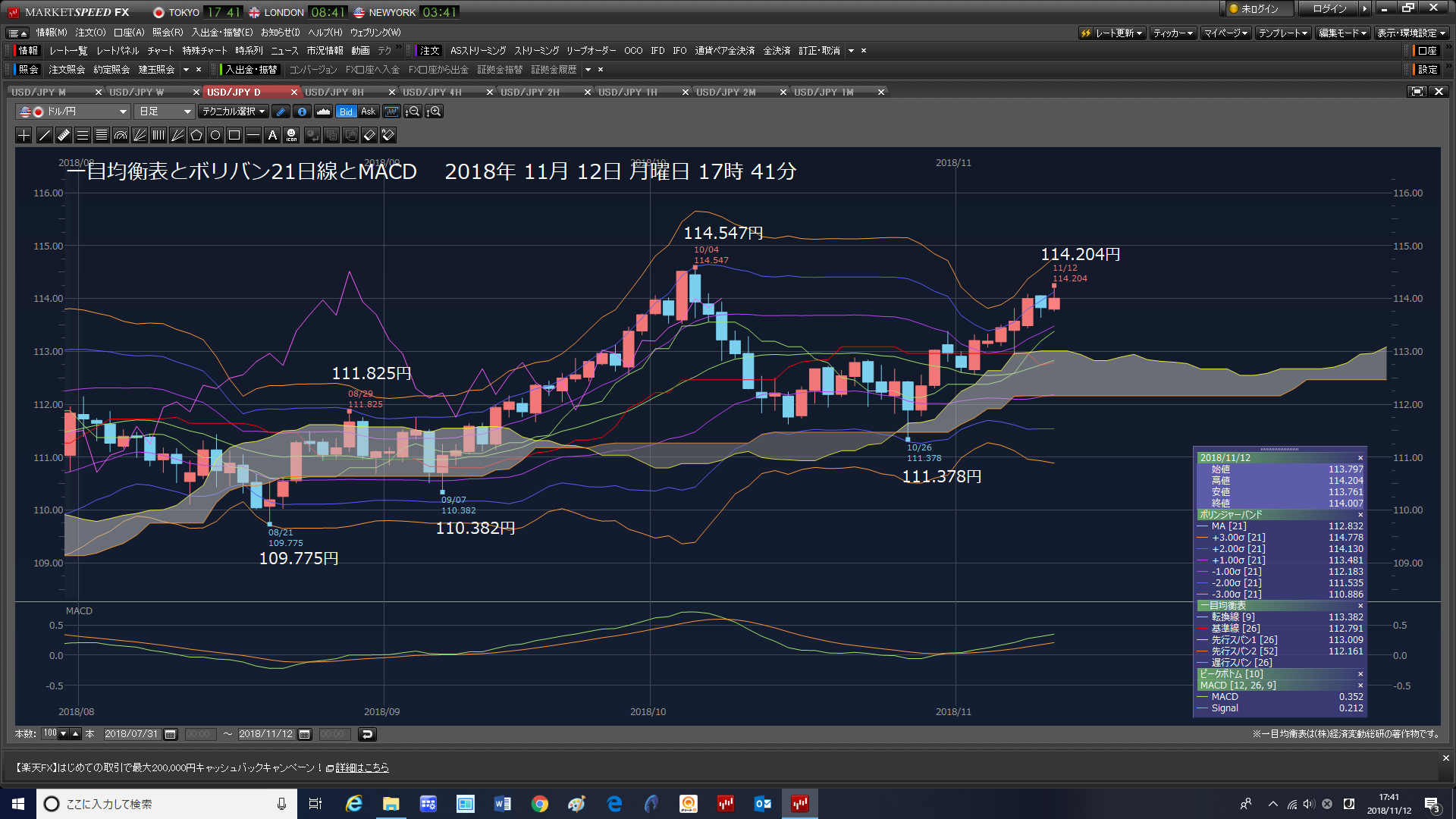Select the crosshair cursor drawing tool
This screenshot has height=819, width=1456.
(24, 135)
